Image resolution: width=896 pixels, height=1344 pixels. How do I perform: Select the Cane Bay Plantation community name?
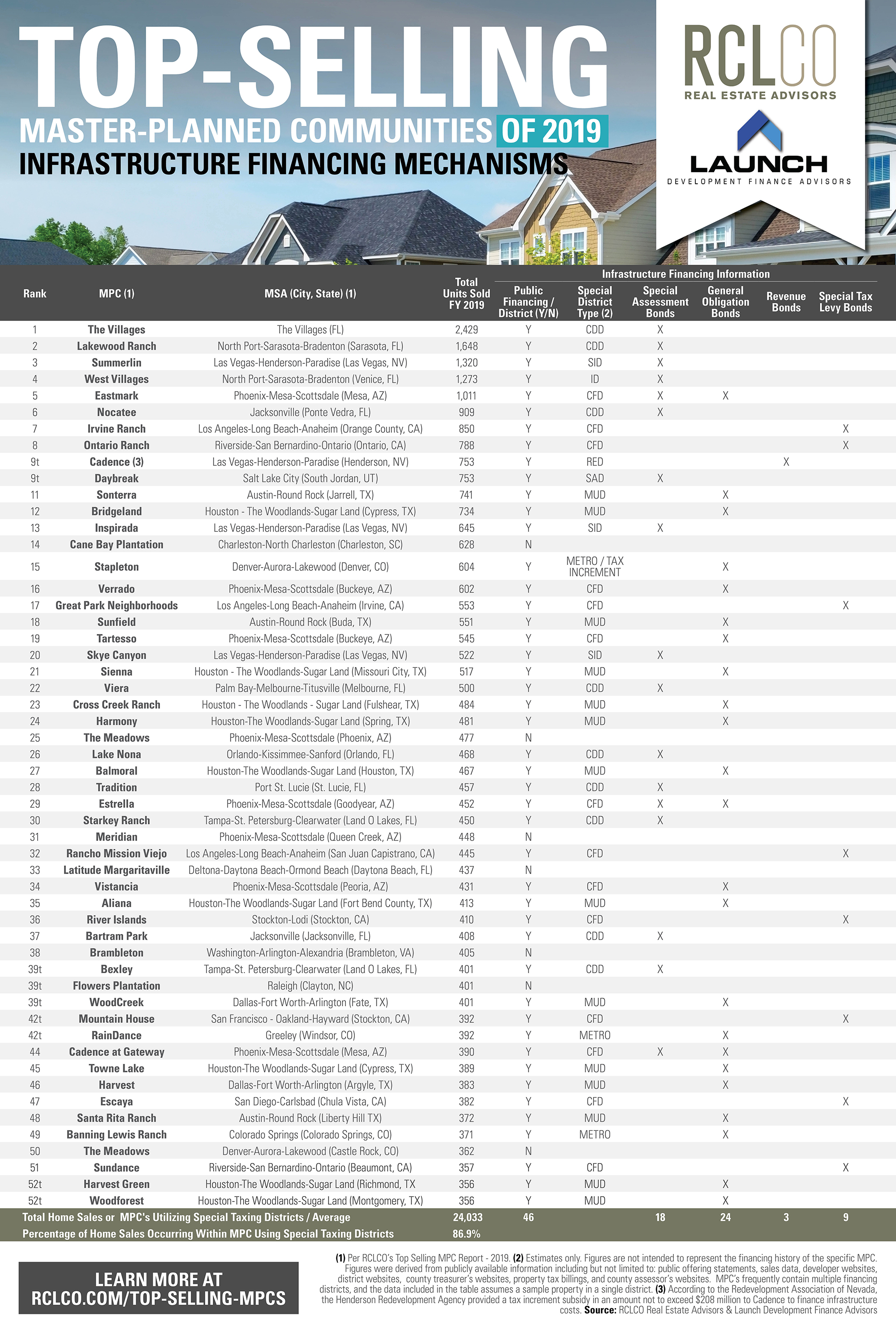116,545
